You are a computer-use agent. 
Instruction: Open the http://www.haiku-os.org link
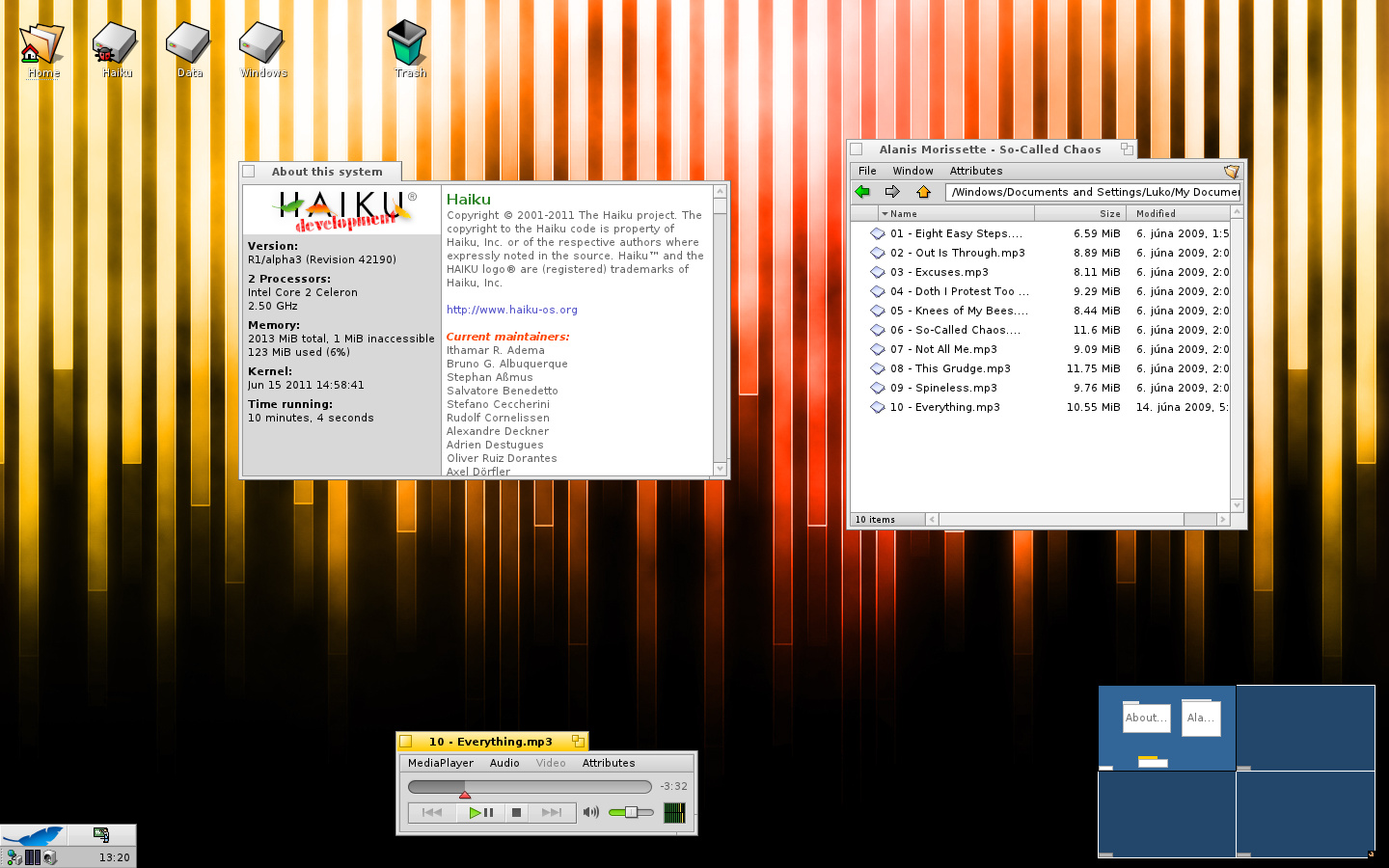tap(512, 310)
